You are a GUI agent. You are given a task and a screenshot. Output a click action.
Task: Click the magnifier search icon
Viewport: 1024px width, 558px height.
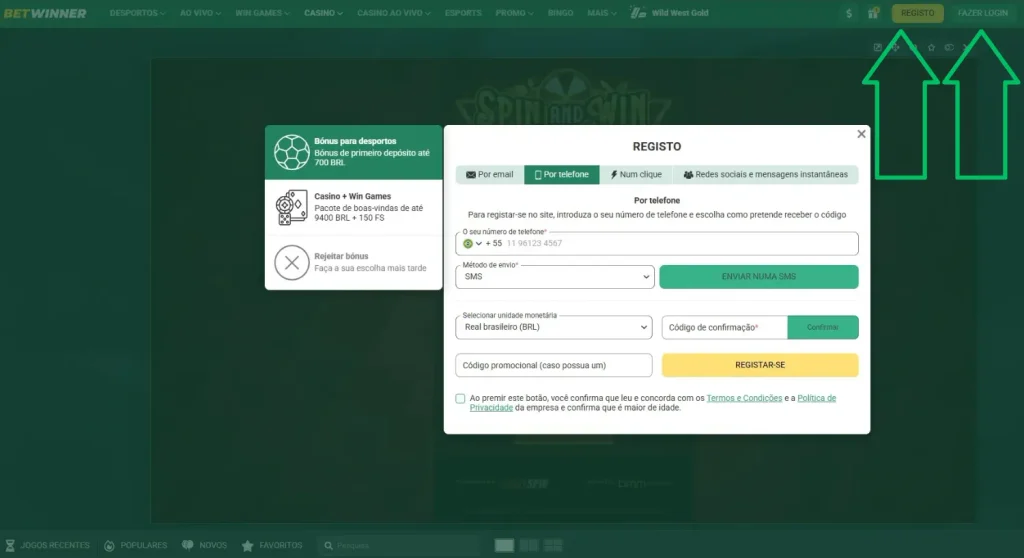point(328,546)
